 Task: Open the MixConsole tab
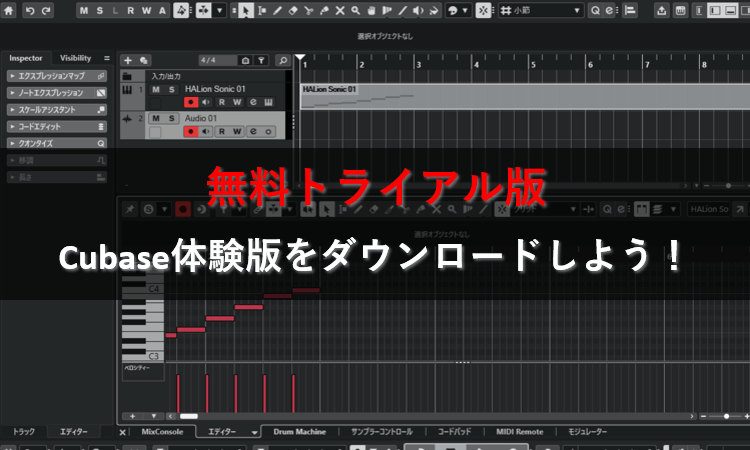coord(162,432)
